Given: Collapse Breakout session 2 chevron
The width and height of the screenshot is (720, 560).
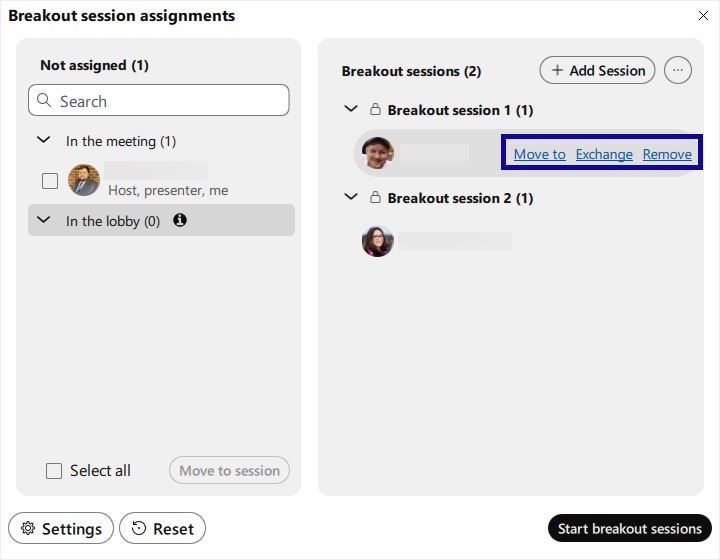Looking at the screenshot, I should pyautogui.click(x=351, y=197).
